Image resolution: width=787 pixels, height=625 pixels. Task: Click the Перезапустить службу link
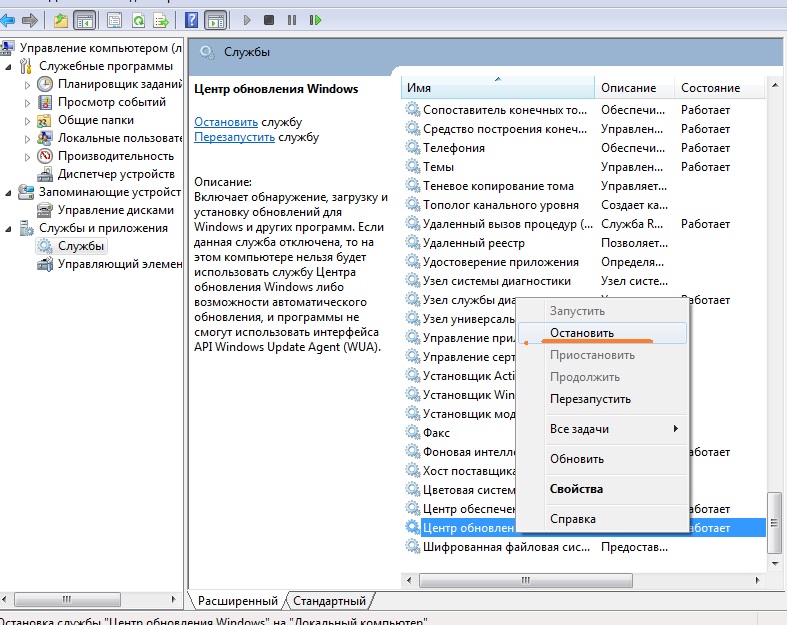234,137
